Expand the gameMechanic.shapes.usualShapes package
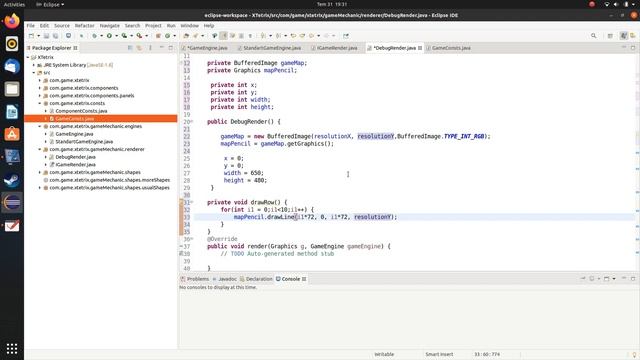The width and height of the screenshot is (640, 360). pyautogui.click(x=40, y=188)
